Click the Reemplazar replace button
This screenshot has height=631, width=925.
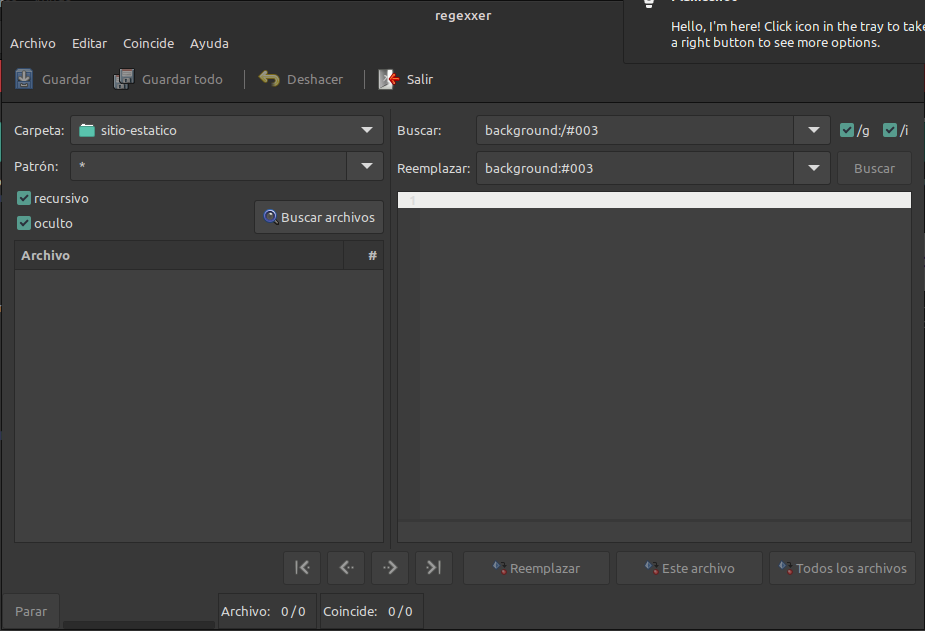536,568
